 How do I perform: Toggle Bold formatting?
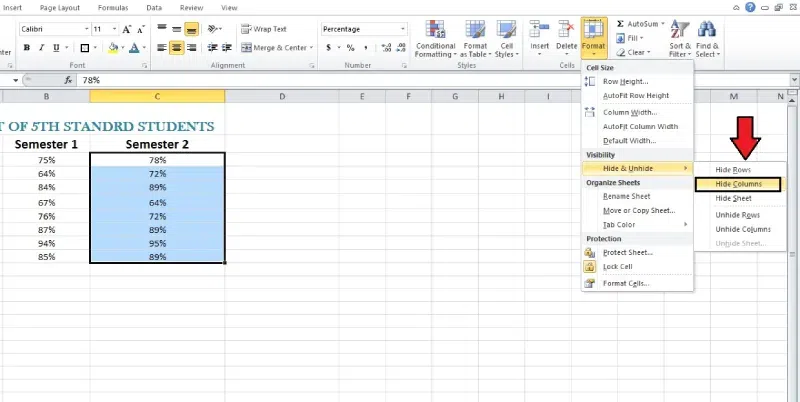point(27,48)
